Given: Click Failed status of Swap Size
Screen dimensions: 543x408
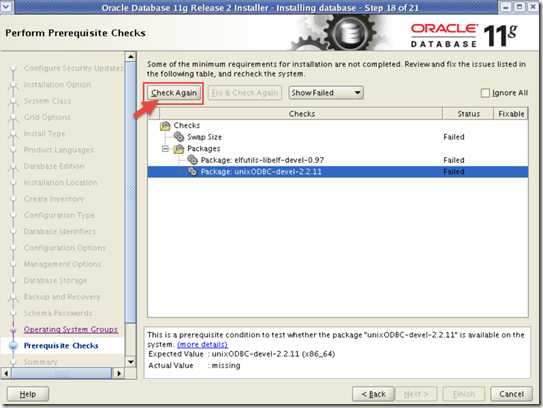Looking at the screenshot, I should coord(454,137).
